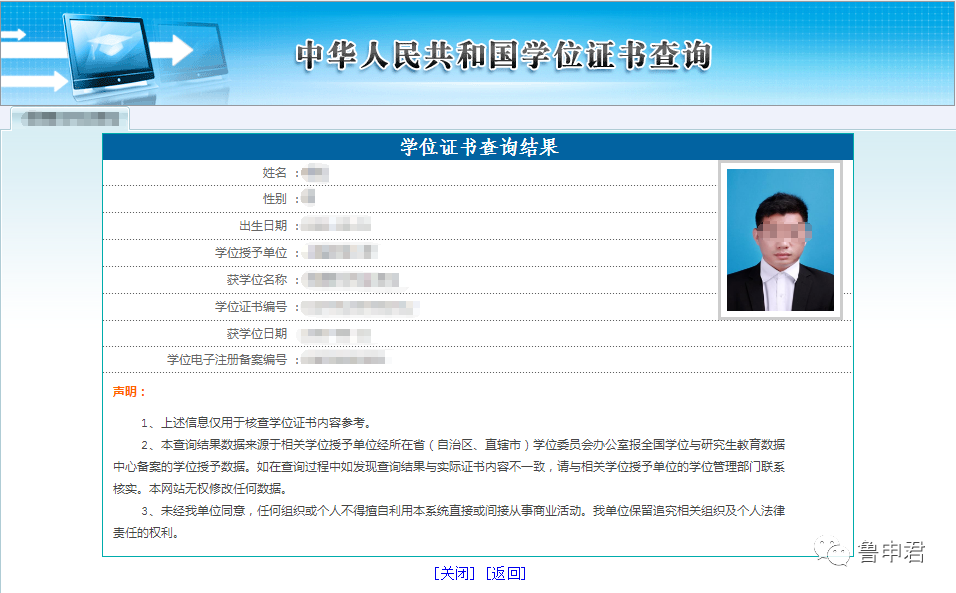Click the blurred certificate number value
The width and height of the screenshot is (956, 593).
pyautogui.click(x=360, y=307)
